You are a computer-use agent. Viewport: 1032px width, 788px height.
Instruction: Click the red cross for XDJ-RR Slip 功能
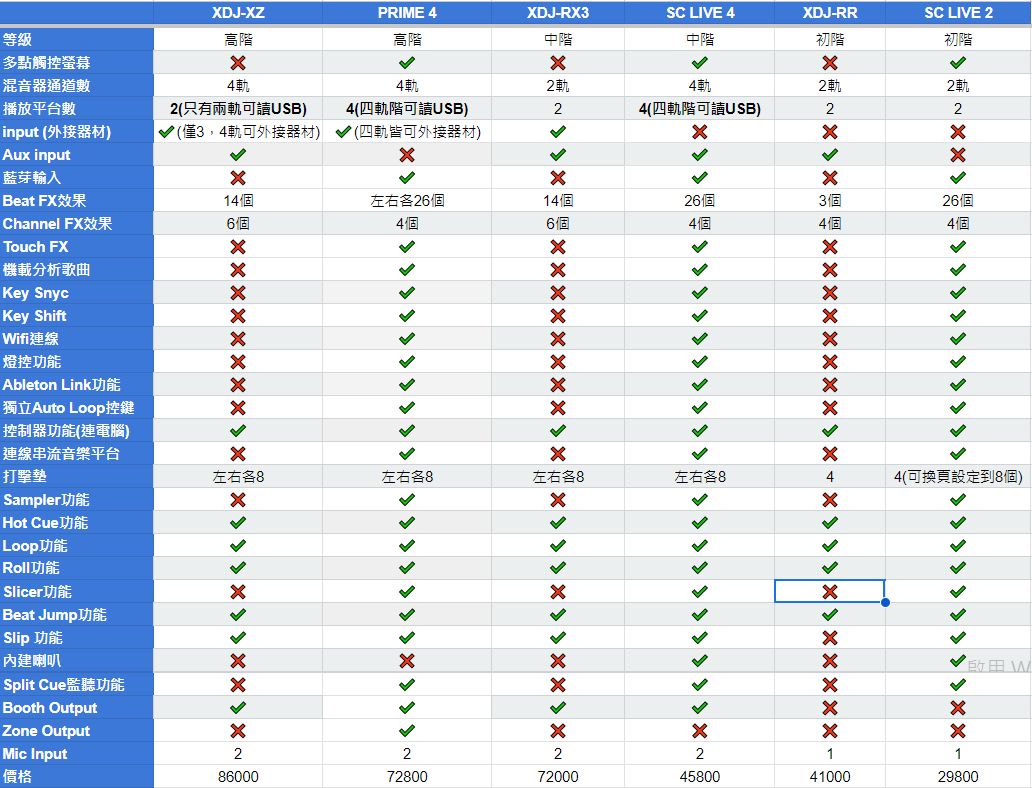click(x=829, y=638)
